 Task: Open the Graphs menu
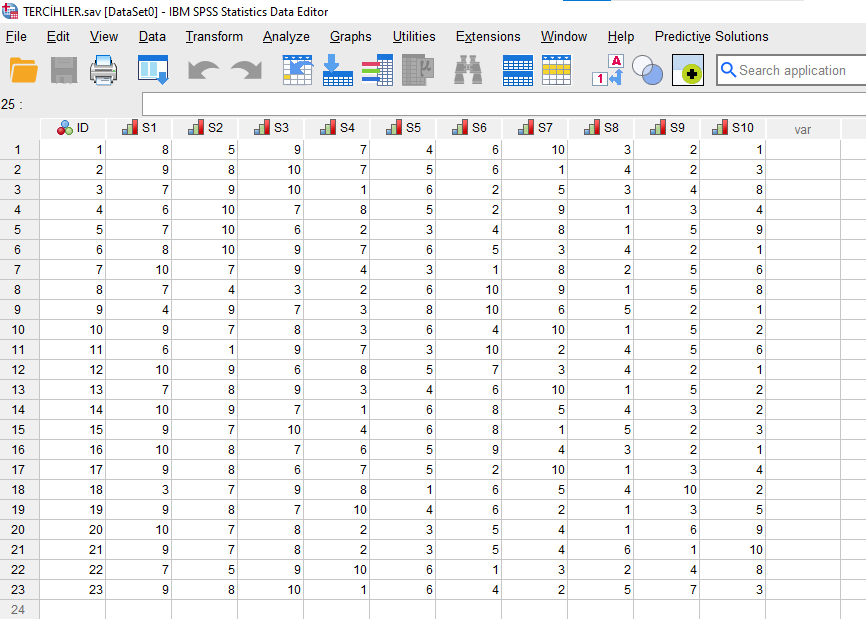(x=350, y=37)
